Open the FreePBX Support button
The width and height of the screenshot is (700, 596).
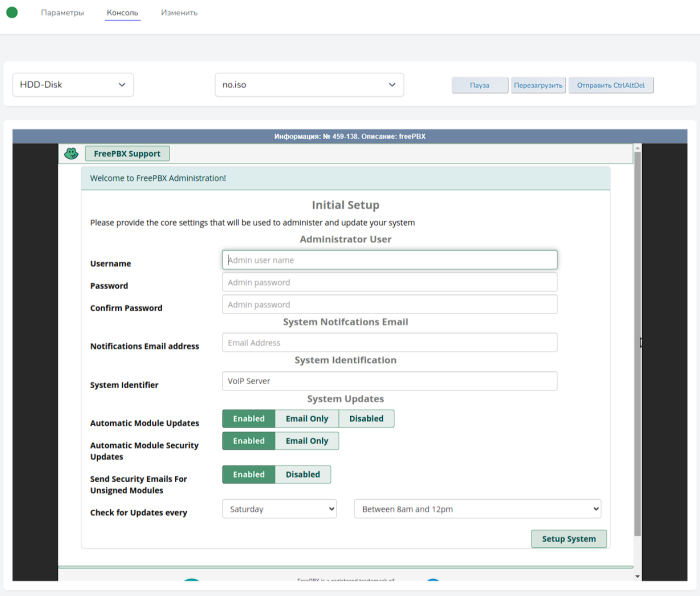(127, 154)
